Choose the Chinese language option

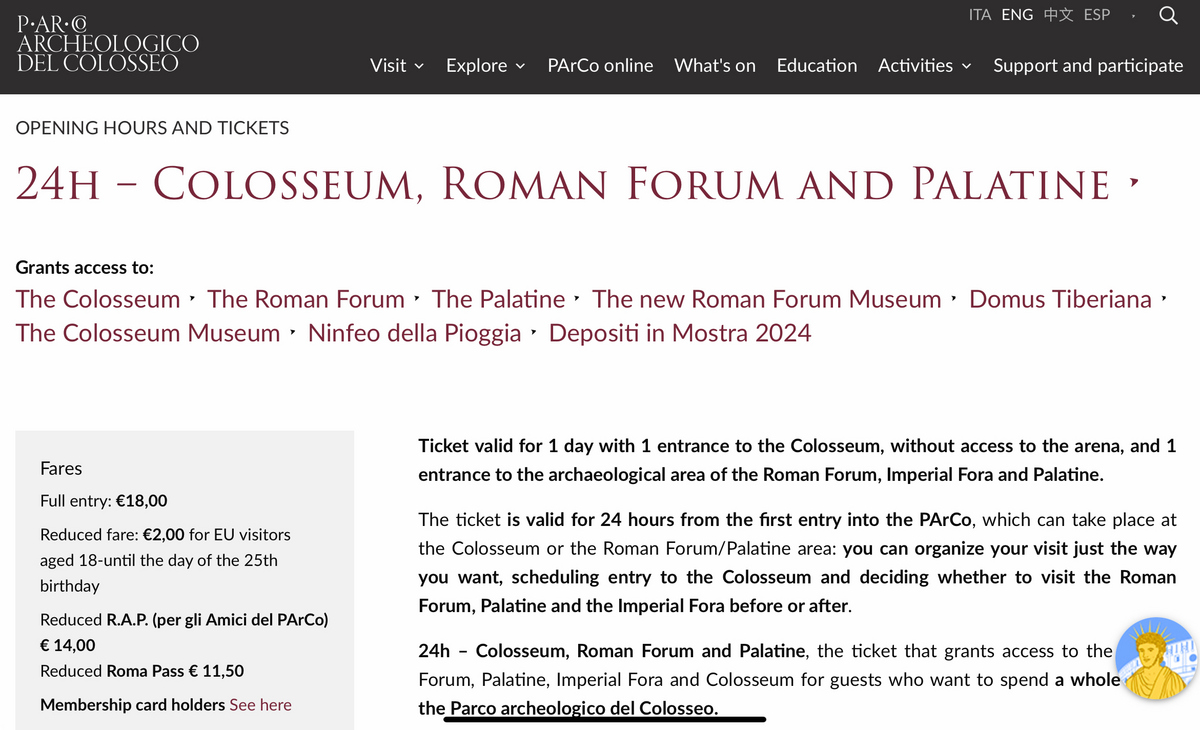click(1058, 15)
